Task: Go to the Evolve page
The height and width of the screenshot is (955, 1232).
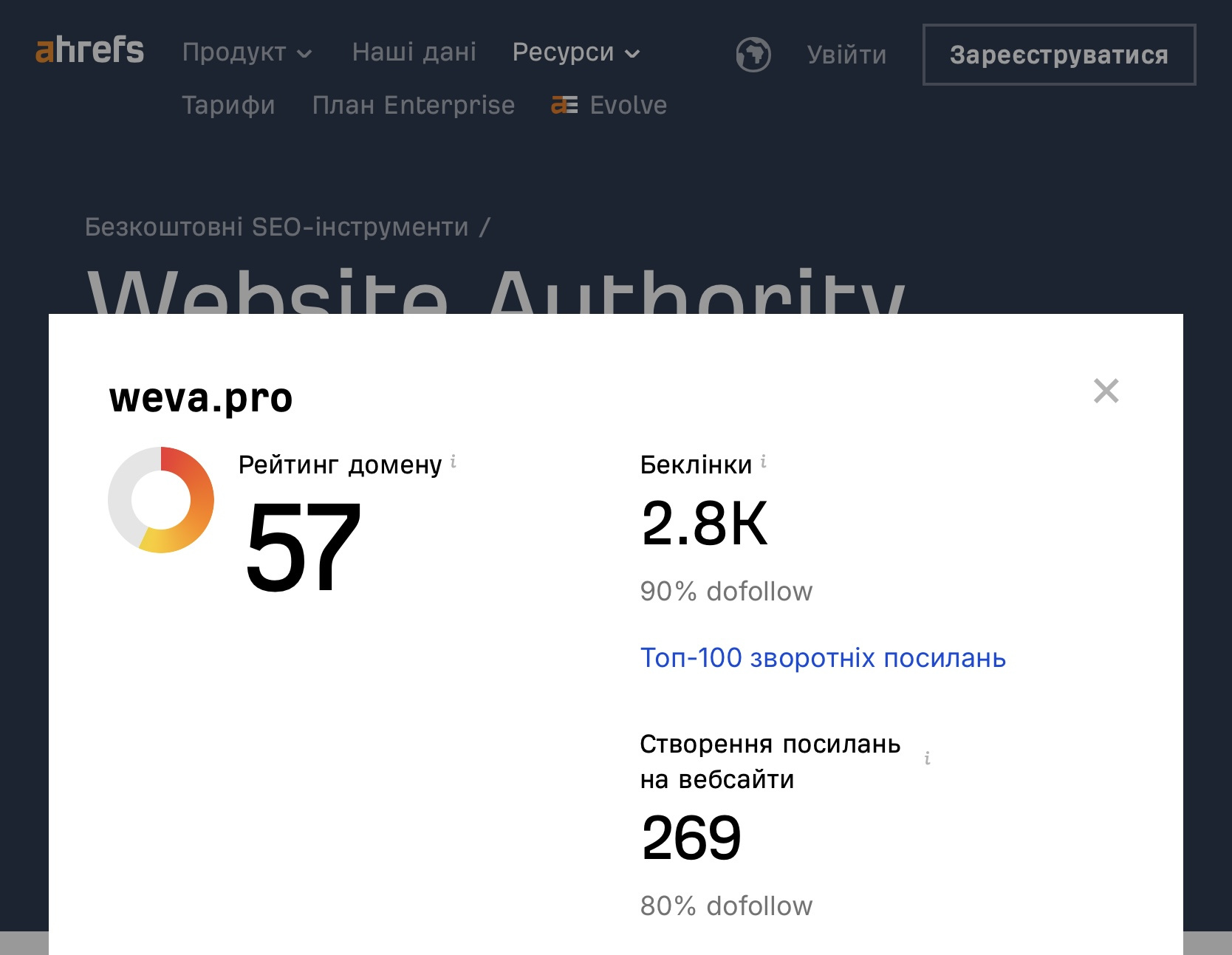Action: click(609, 106)
